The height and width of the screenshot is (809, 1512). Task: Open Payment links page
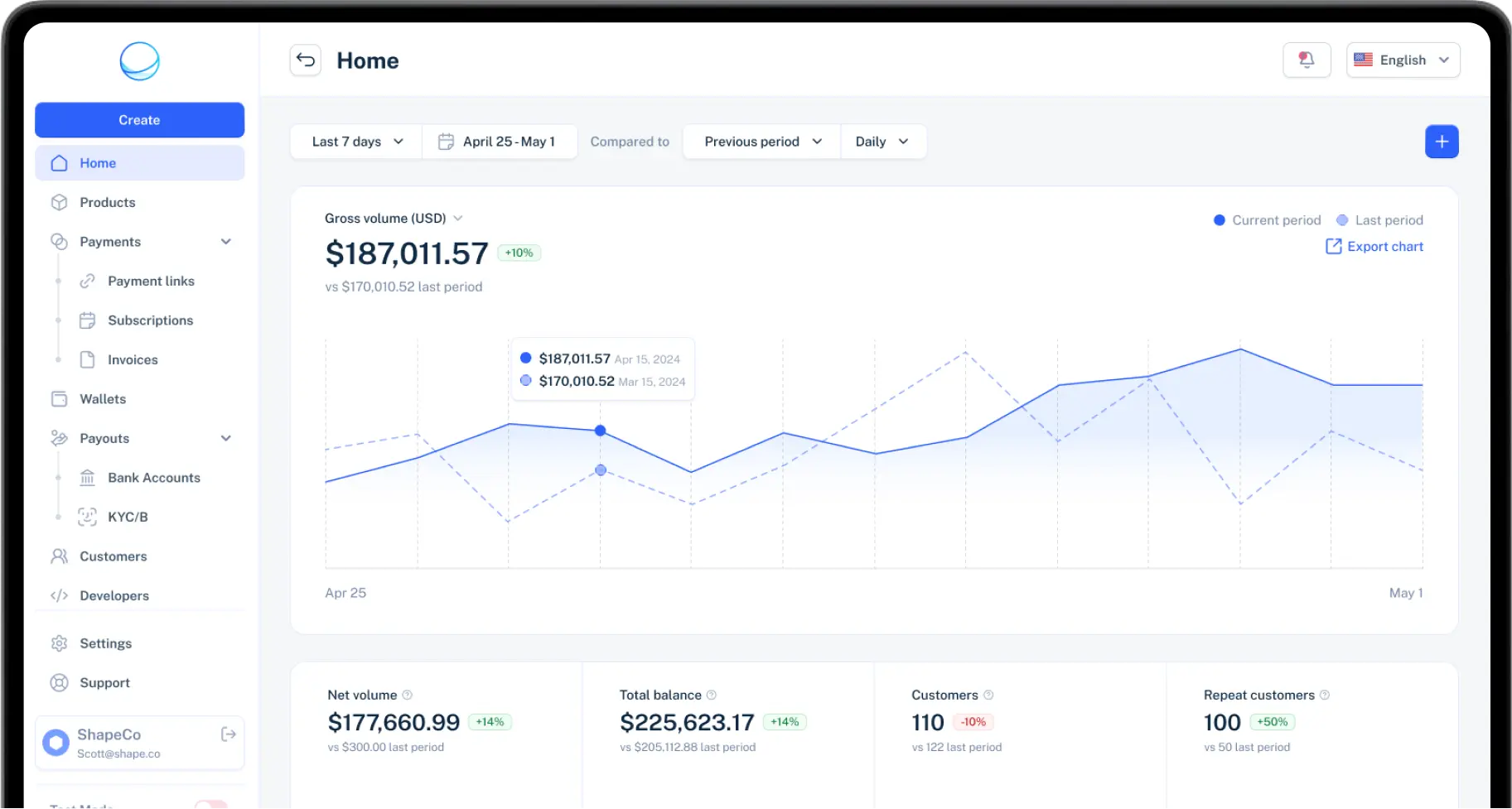click(x=151, y=282)
